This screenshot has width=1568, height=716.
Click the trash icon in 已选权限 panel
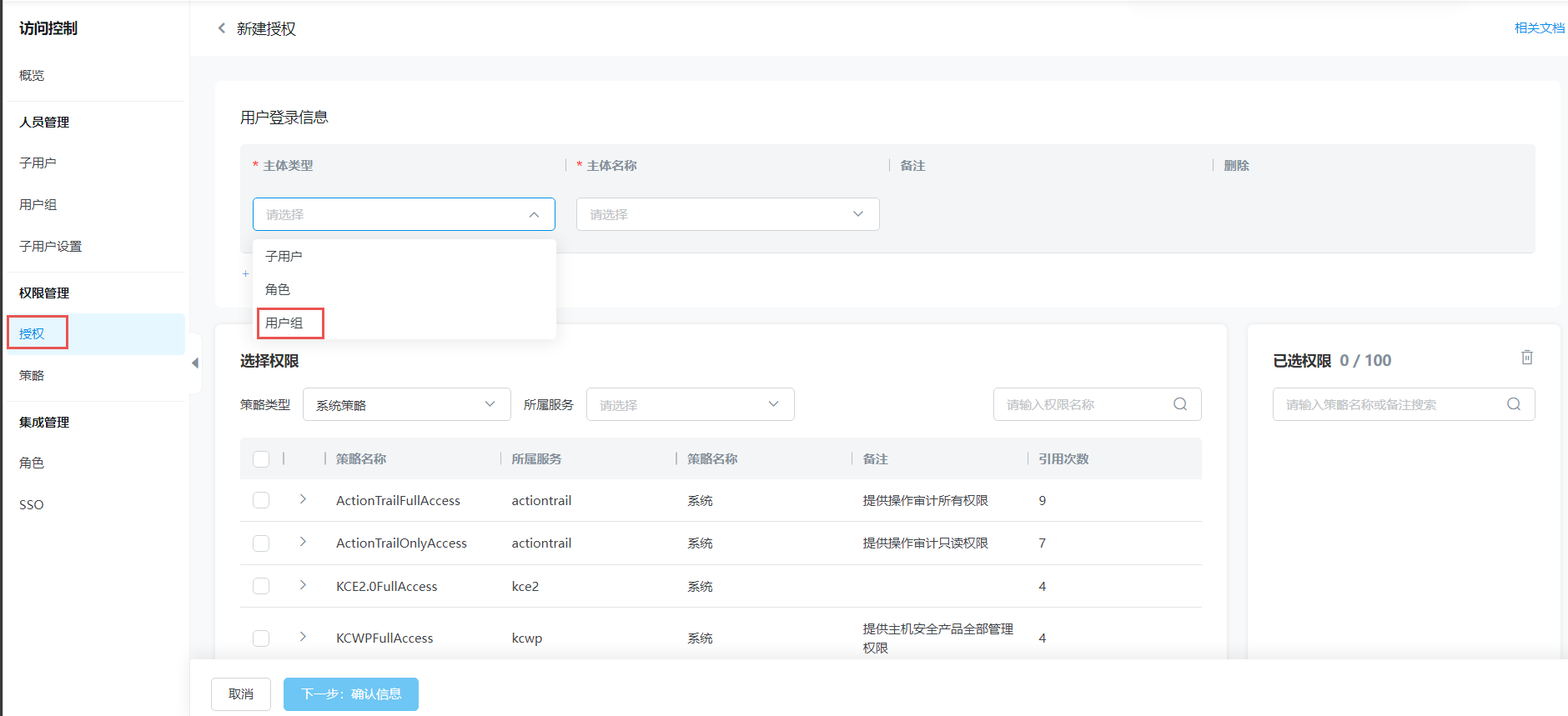pyautogui.click(x=1526, y=358)
